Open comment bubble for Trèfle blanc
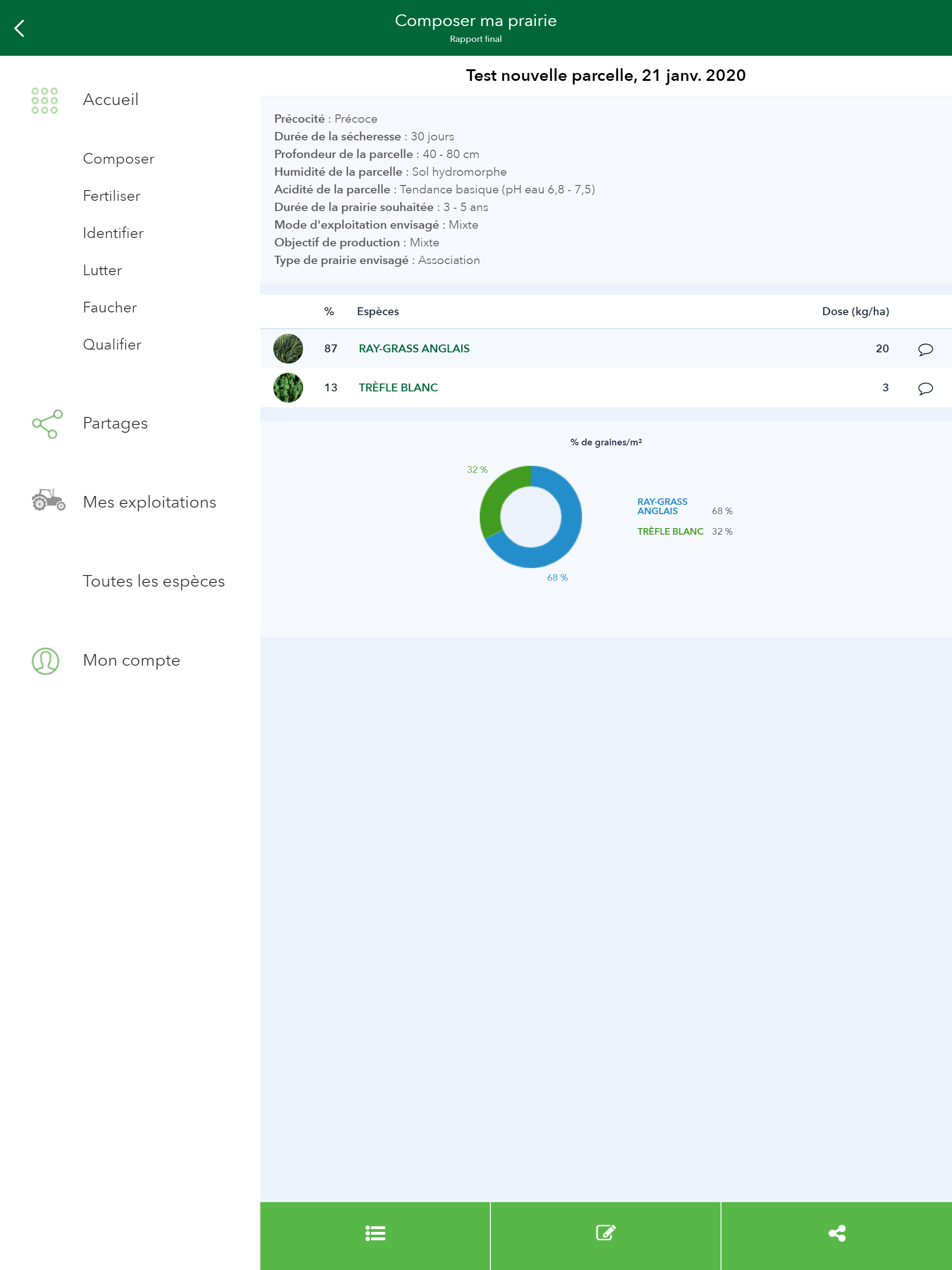The height and width of the screenshot is (1270, 952). (925, 388)
